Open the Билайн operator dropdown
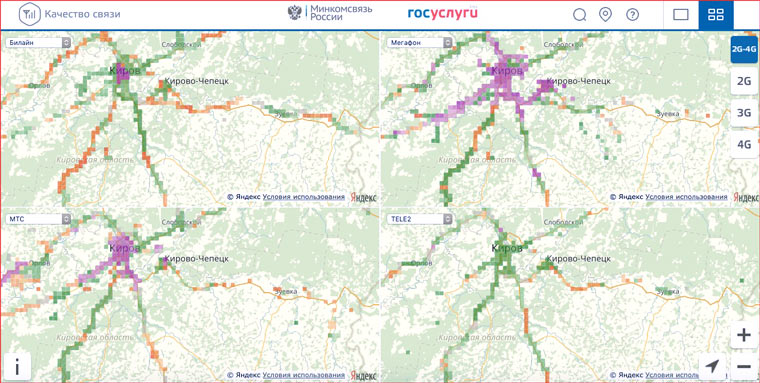Image resolution: width=760 pixels, height=383 pixels. click(38, 43)
